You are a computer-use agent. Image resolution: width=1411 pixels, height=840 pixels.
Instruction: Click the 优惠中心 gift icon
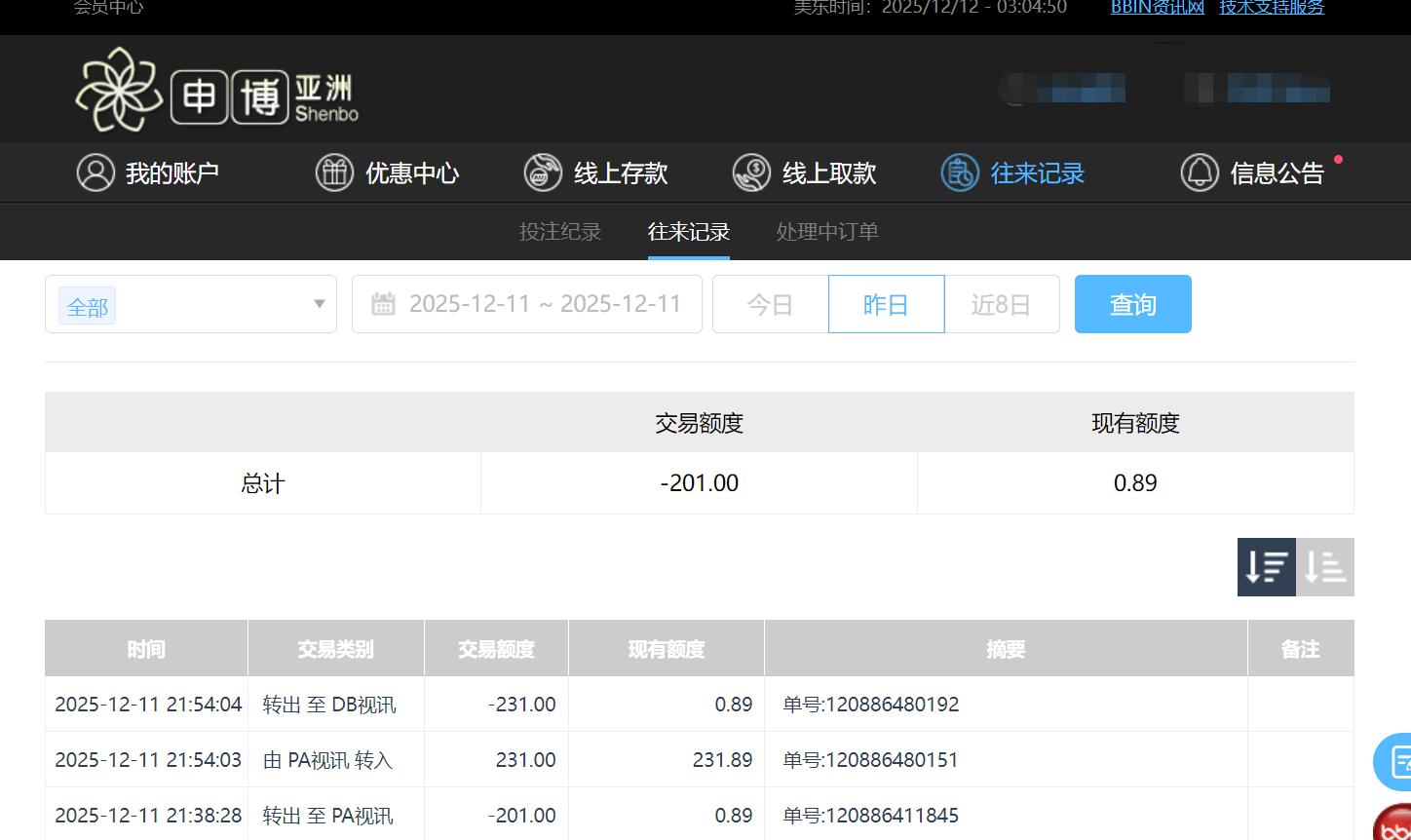click(333, 172)
